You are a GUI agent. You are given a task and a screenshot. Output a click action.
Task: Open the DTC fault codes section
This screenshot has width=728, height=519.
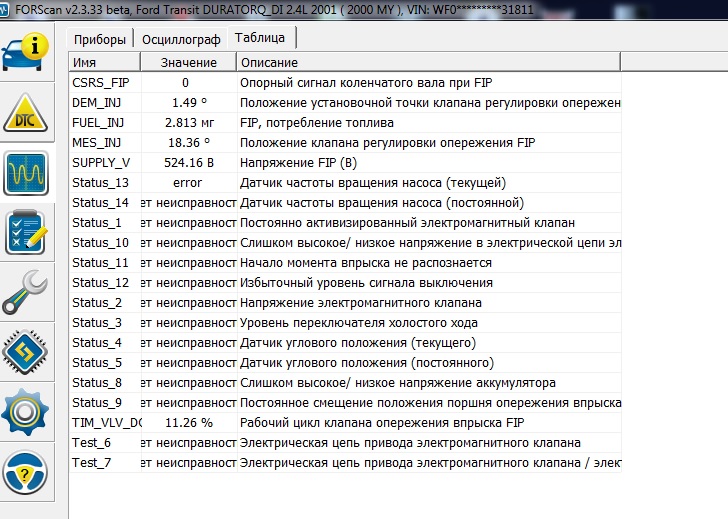(x=26, y=112)
